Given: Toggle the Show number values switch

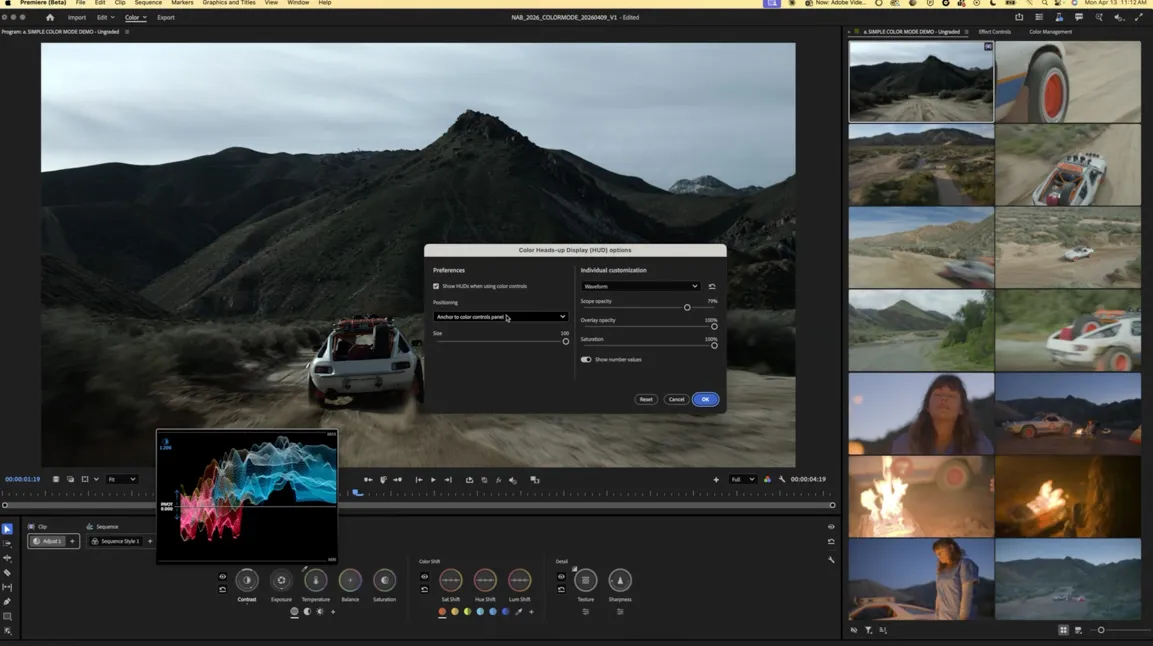Looking at the screenshot, I should (x=586, y=360).
